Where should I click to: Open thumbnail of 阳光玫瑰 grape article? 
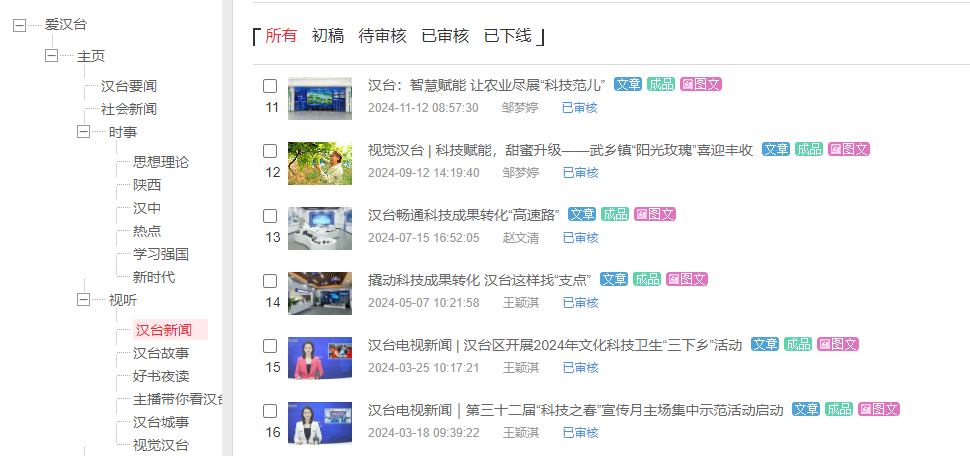click(x=320, y=162)
